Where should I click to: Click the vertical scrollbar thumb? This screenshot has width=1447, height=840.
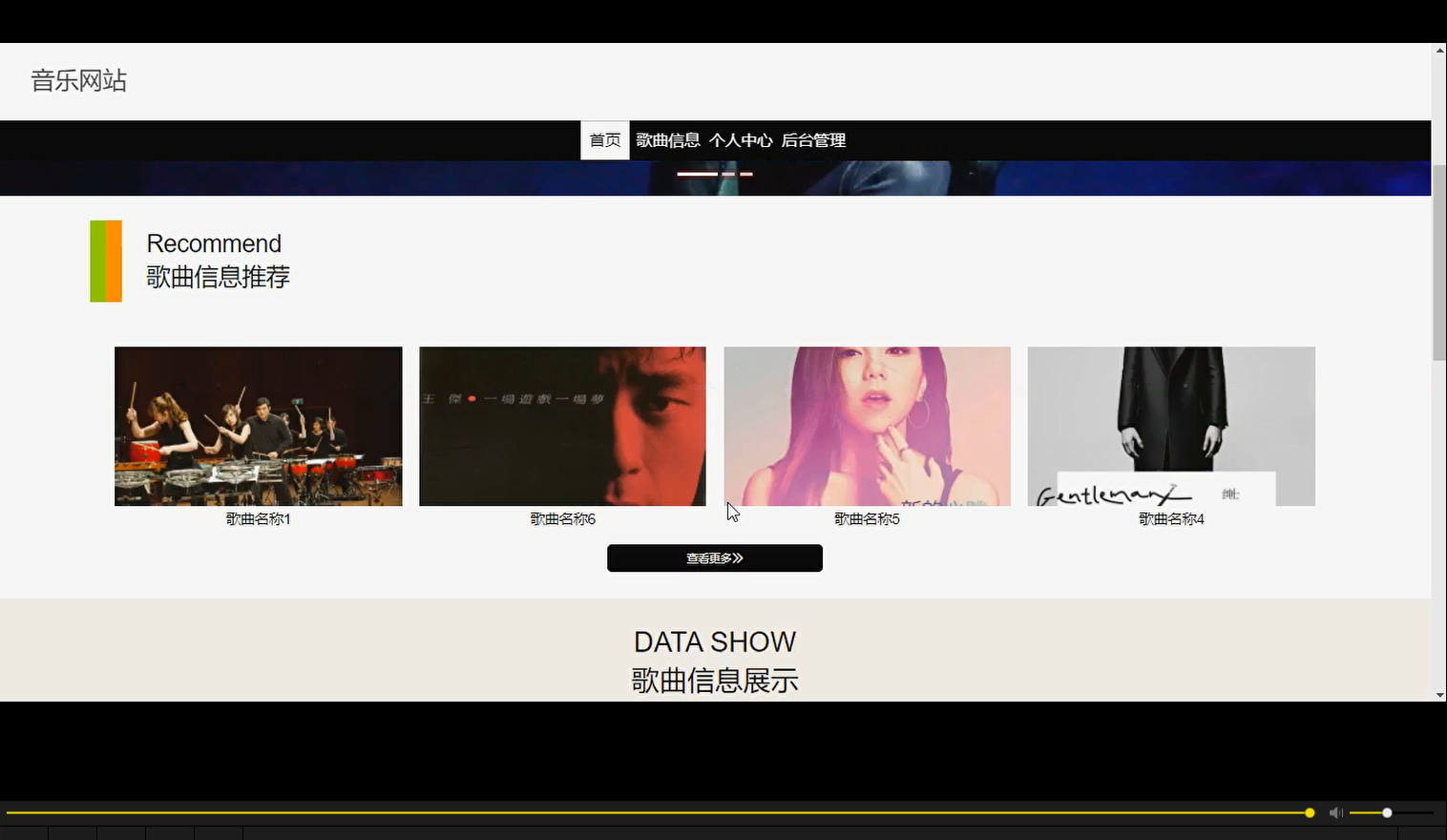[1439, 262]
